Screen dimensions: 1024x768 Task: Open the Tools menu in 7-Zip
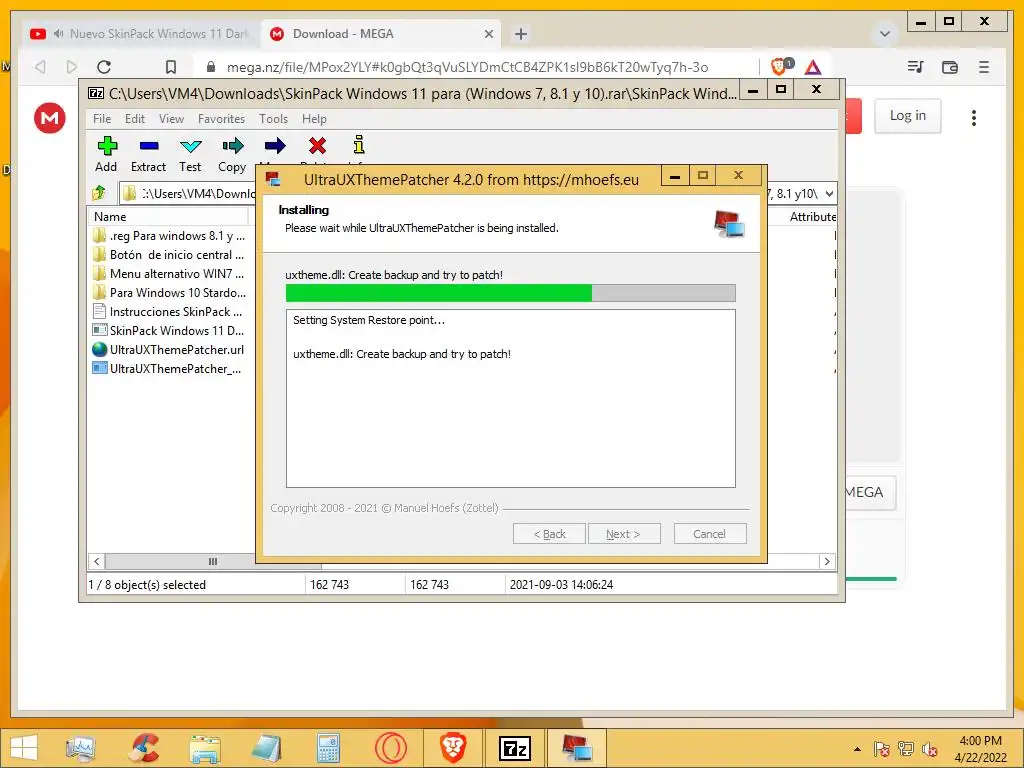[x=273, y=119]
